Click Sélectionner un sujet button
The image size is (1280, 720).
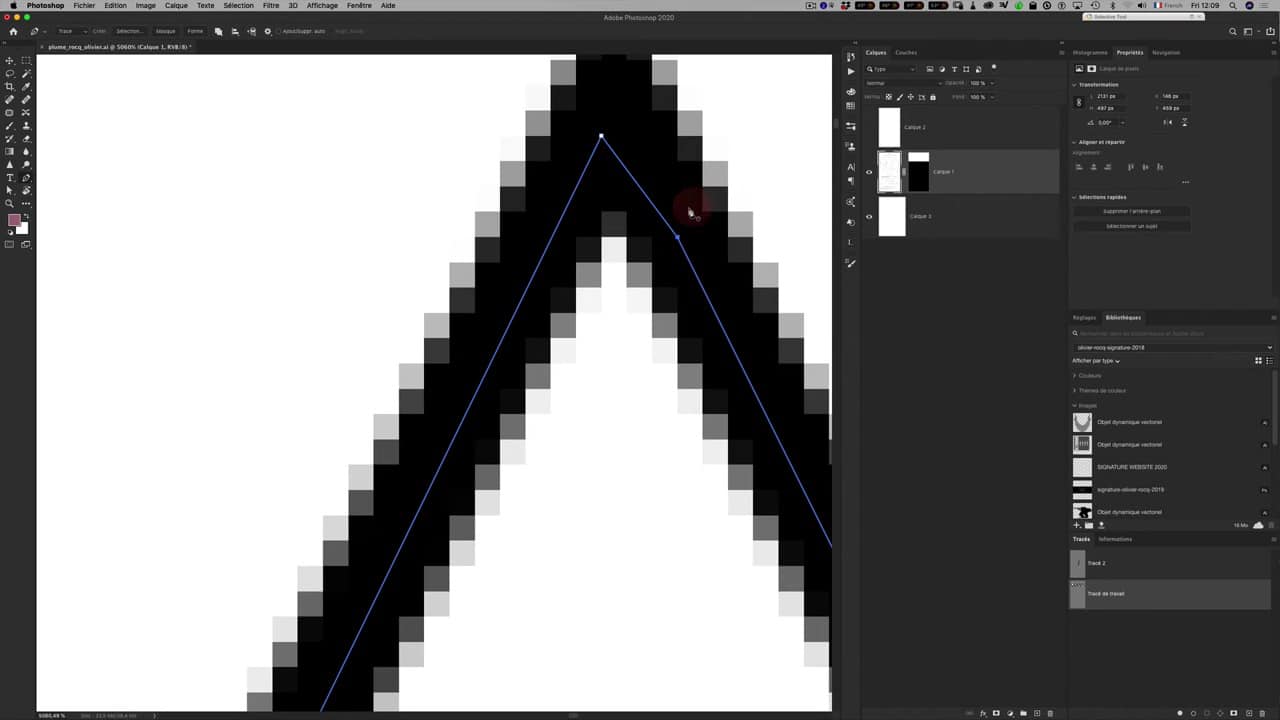click(1132, 226)
